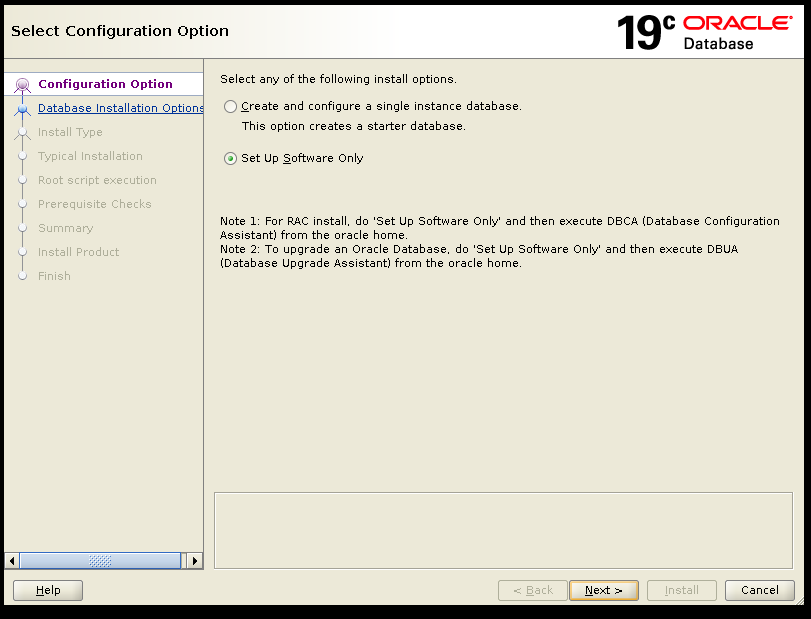Open Help for the installer
This screenshot has height=619, width=811.
(48, 590)
